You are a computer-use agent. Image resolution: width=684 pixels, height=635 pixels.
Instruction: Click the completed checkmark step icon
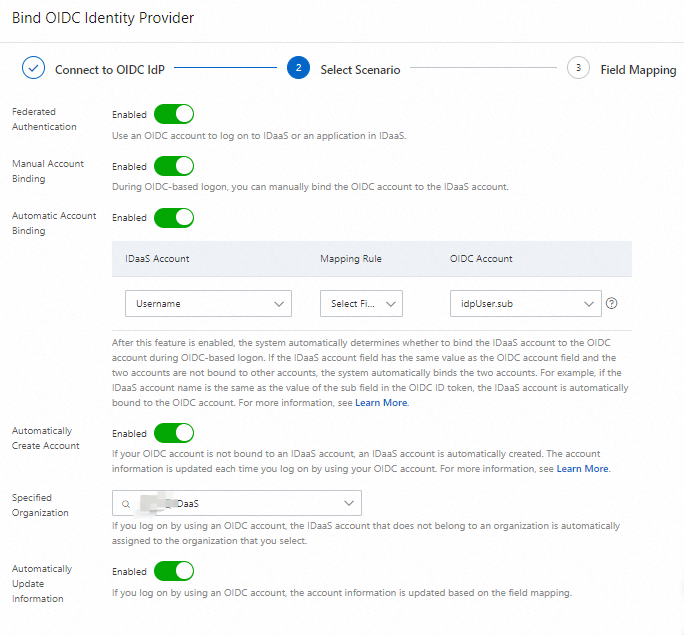pyautogui.click(x=33, y=68)
